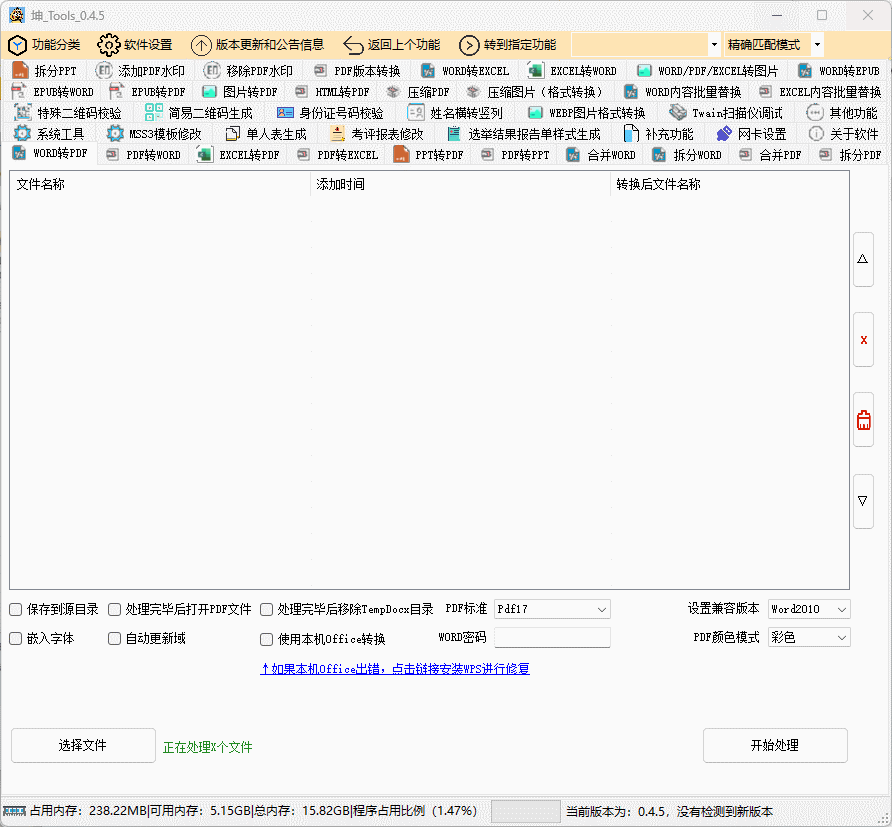This screenshot has height=827, width=892.
Task: Click the 转到指定功能 arrow icon
Action: pos(469,46)
